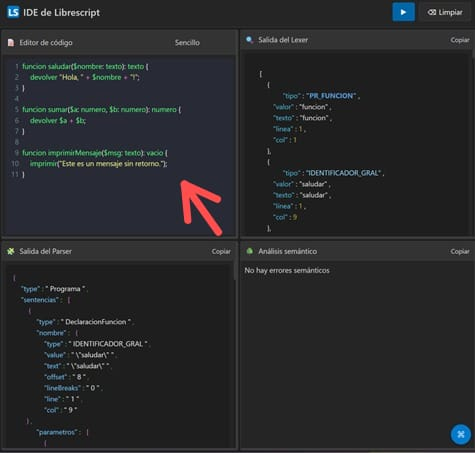This screenshot has width=475, height=453.
Task: Click the Editor de código document icon
Action: 11,43
